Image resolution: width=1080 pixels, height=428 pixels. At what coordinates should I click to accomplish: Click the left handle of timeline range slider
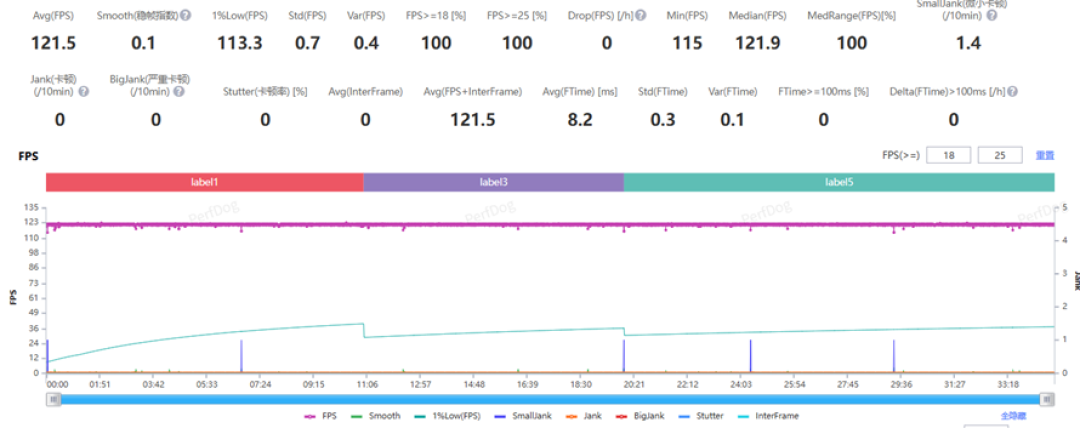click(x=54, y=399)
